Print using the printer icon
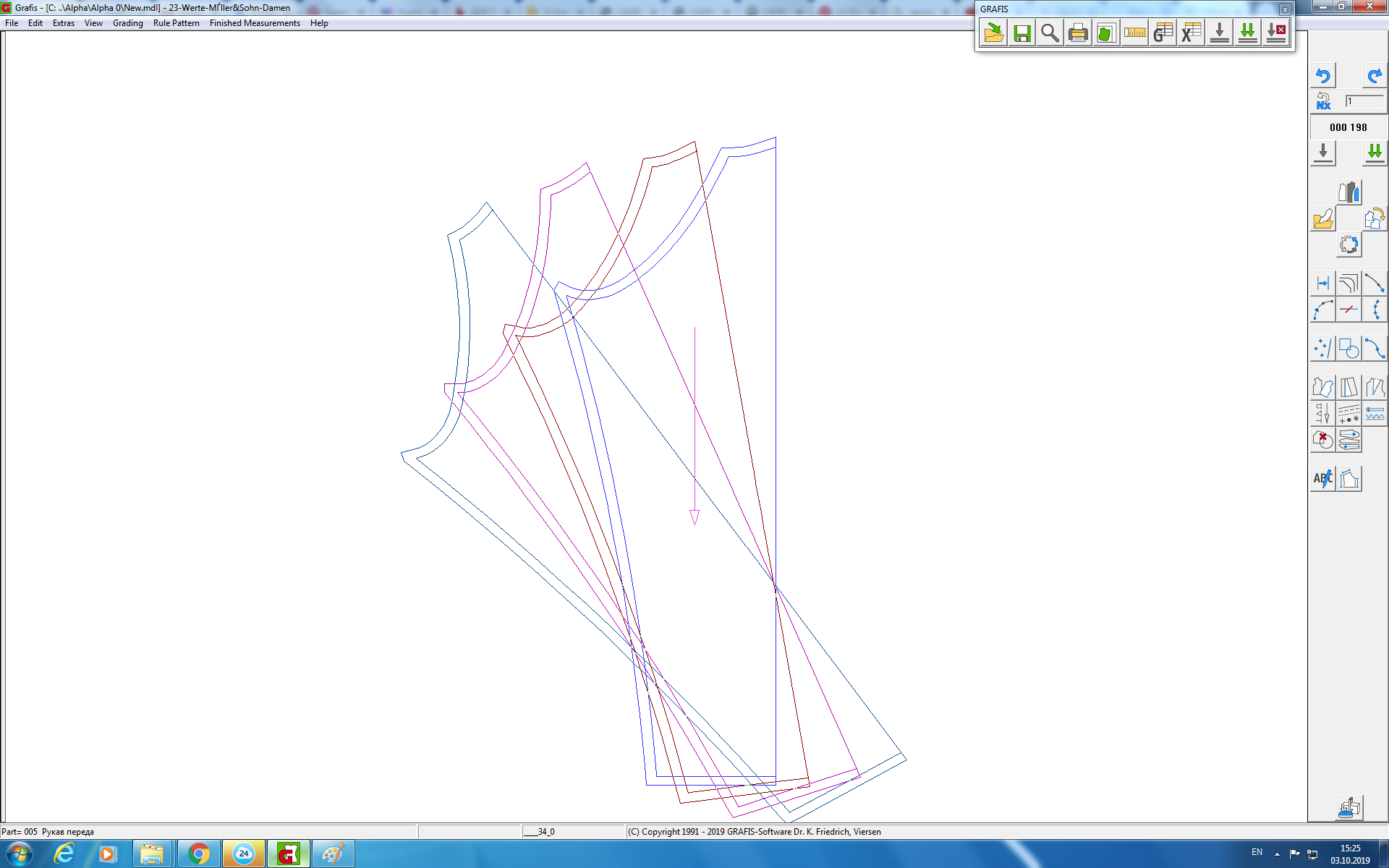The height and width of the screenshot is (868, 1389). point(1078,33)
